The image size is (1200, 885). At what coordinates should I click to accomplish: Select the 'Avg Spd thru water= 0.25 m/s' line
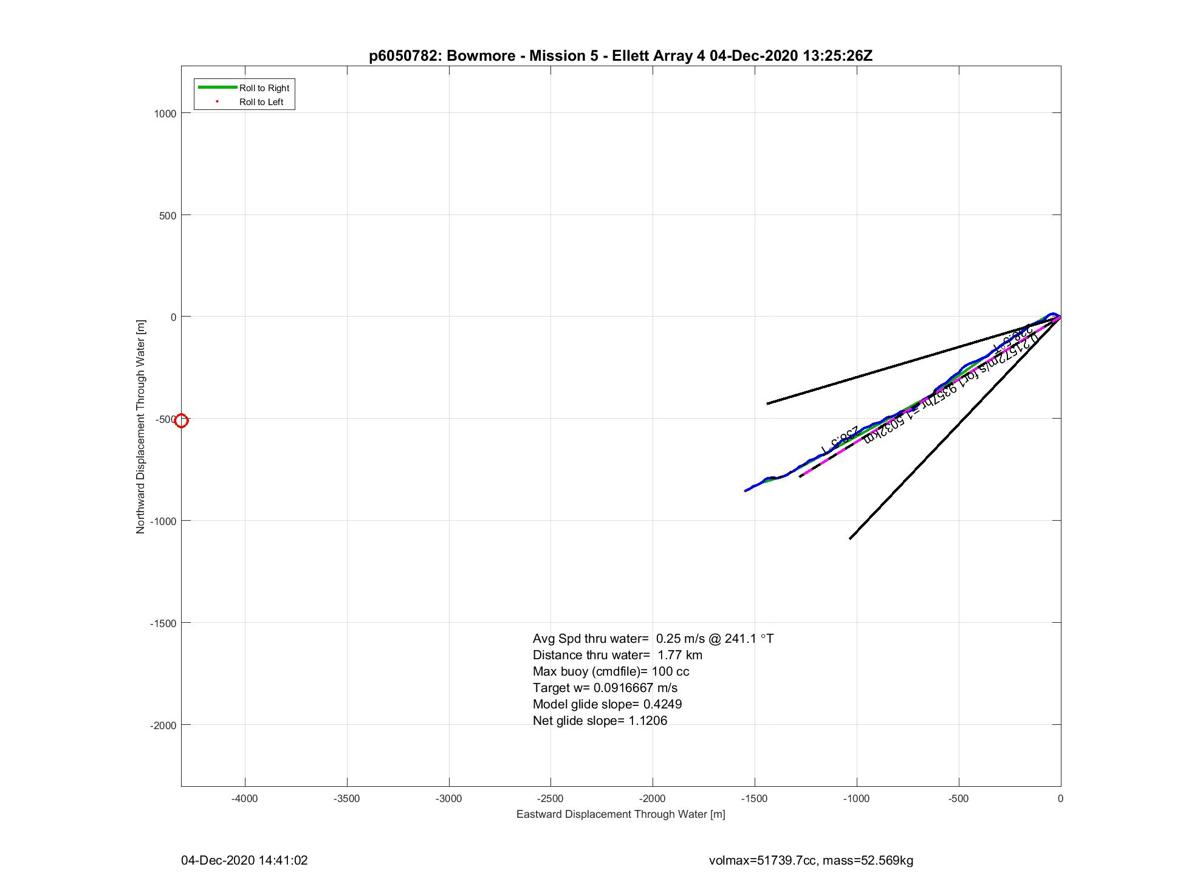(653, 638)
